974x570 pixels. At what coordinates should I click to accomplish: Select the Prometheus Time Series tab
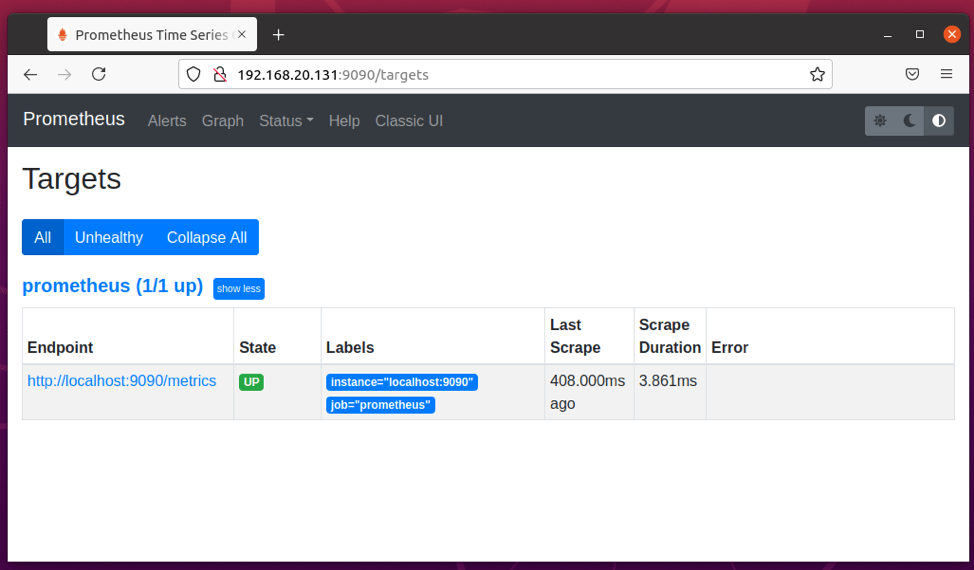click(152, 35)
